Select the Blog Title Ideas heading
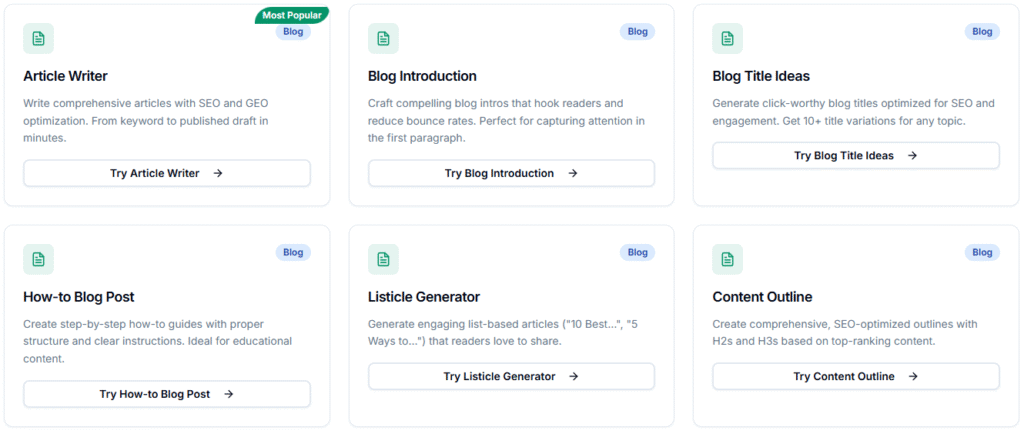Image resolution: width=1024 pixels, height=434 pixels. 761,76
